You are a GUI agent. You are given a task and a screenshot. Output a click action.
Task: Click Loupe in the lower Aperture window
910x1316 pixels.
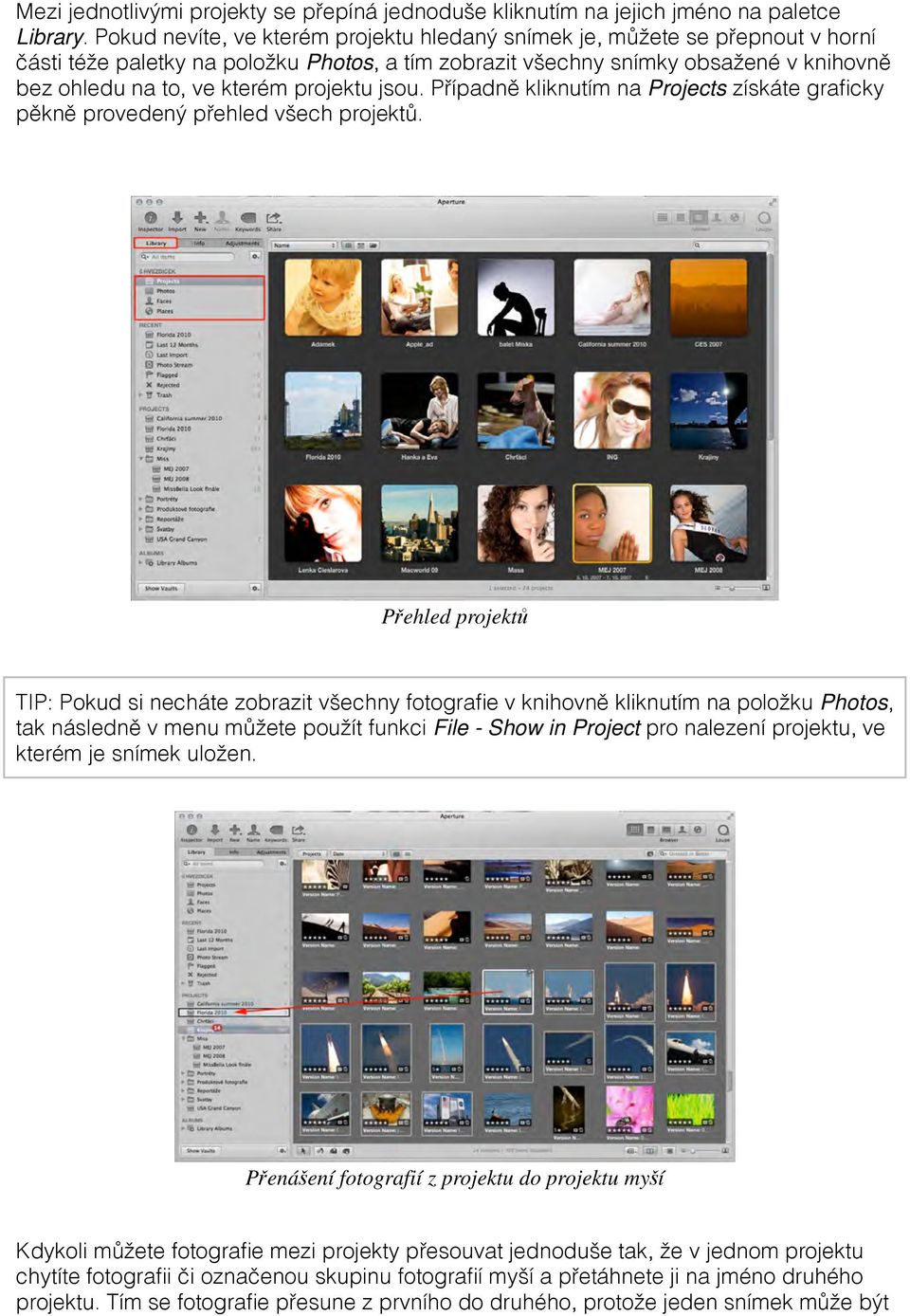(723, 831)
